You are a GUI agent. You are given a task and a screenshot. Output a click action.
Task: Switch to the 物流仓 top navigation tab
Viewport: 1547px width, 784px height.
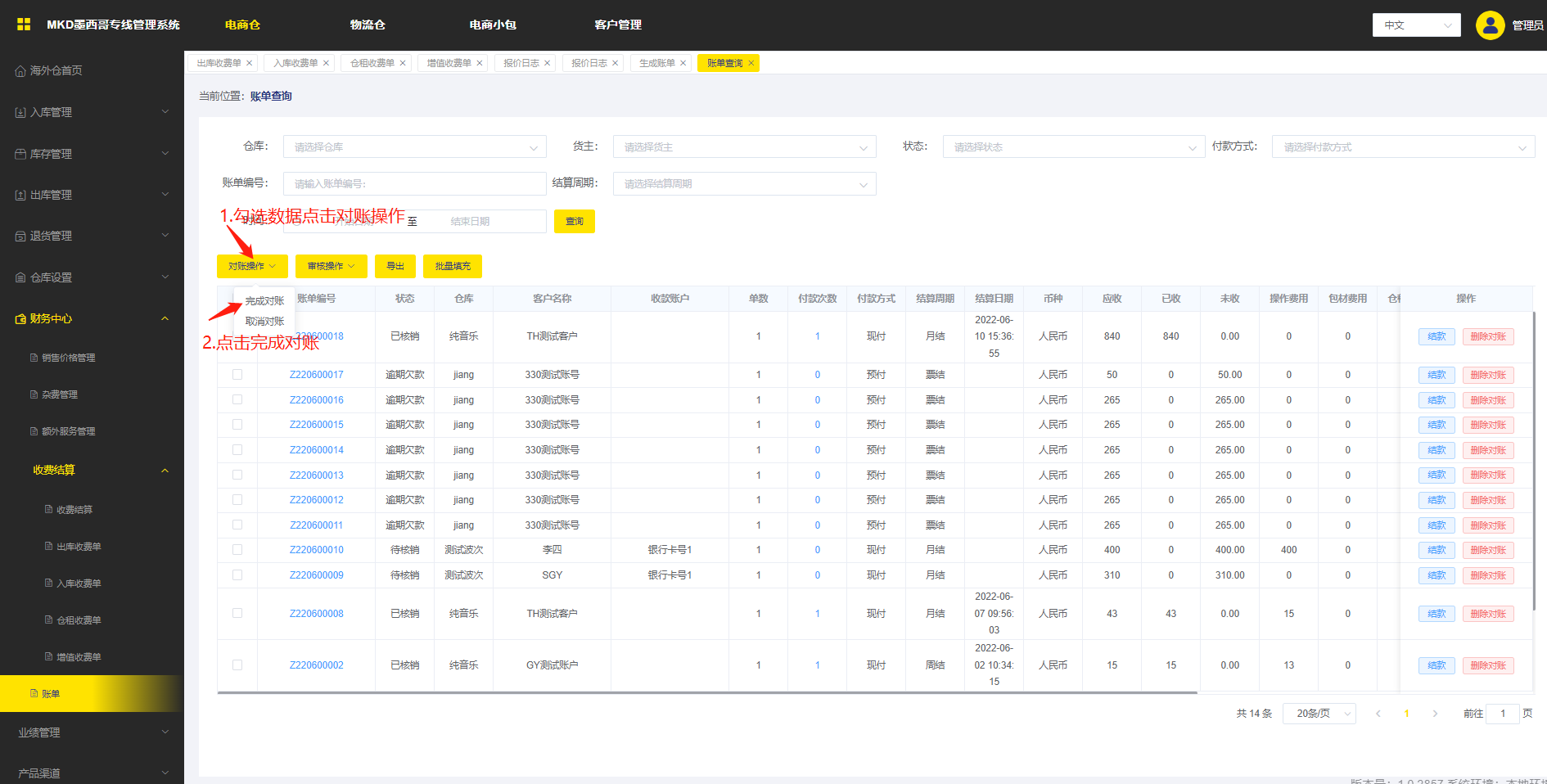(x=368, y=25)
